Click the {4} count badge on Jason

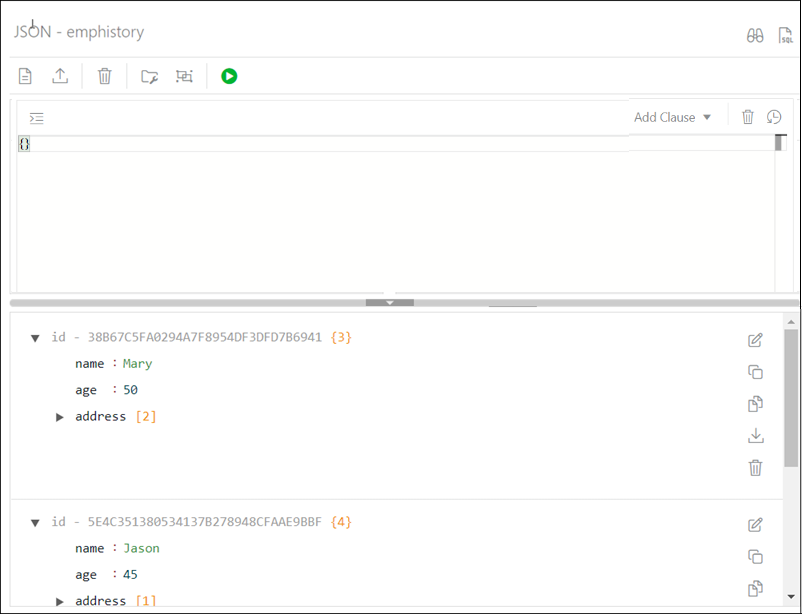pos(341,522)
